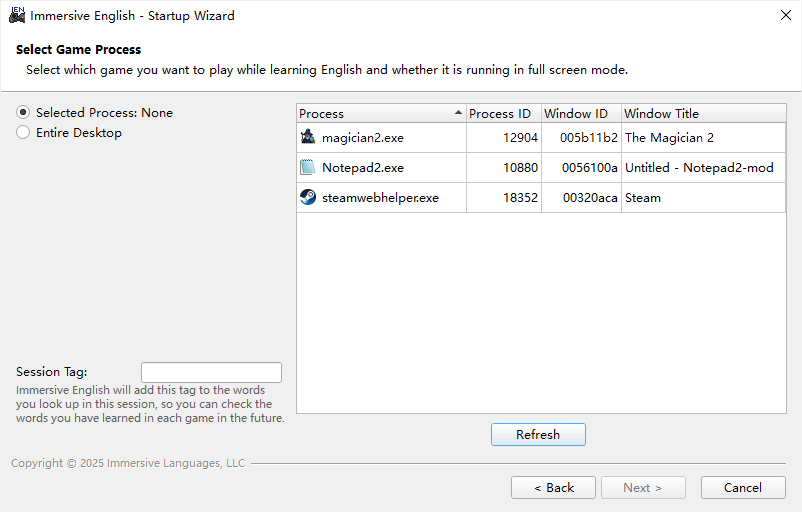Sort by the Window Title column header
Viewport: 802px width, 512px height.
click(704, 113)
